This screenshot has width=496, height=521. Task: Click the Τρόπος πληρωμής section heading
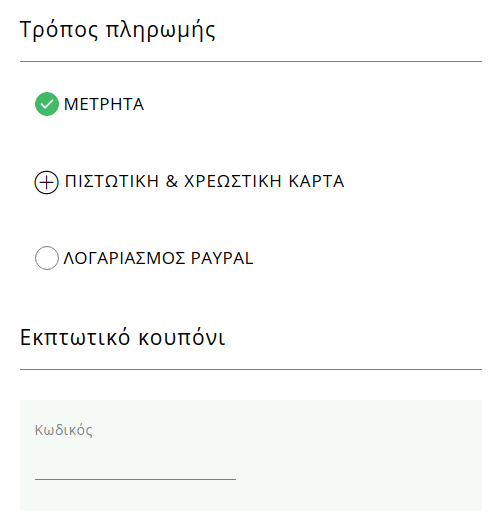pyautogui.click(x=117, y=31)
